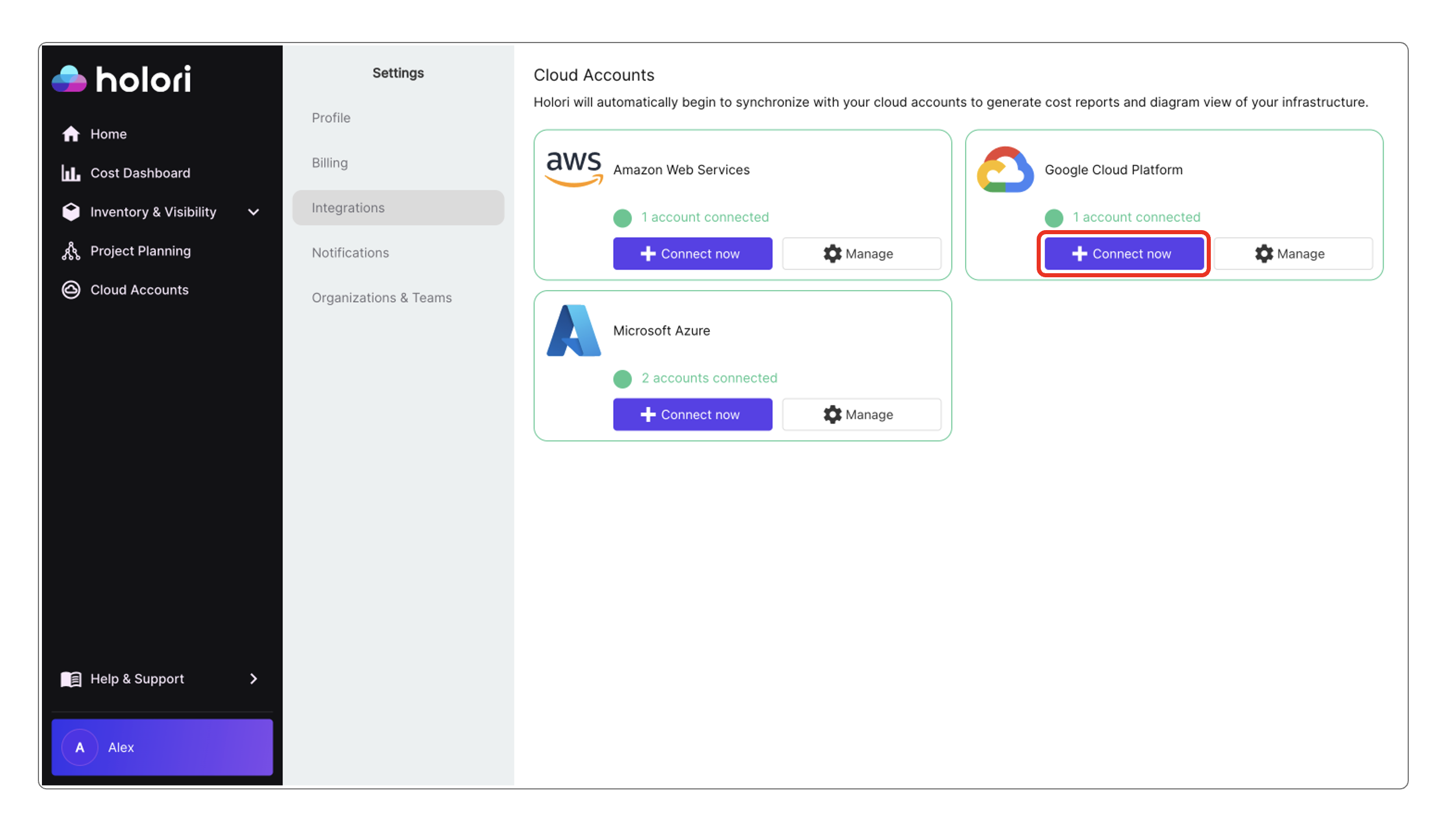Screen dimensions: 1456x840
Task: Connect a new Amazon Web Services account
Action: point(692,253)
